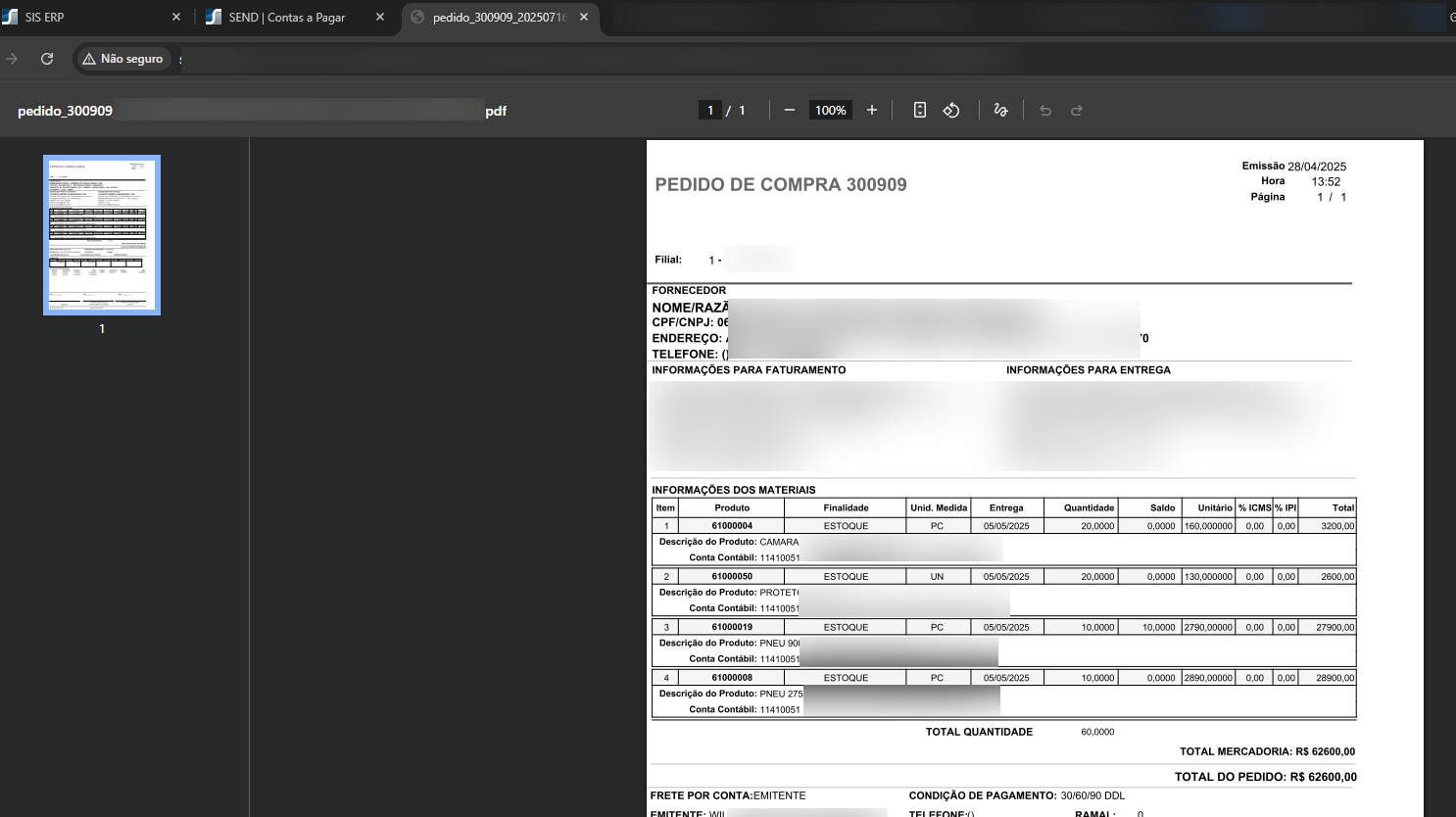This screenshot has width=1456, height=817.
Task: Click the 100% zoom level field
Action: click(831, 111)
